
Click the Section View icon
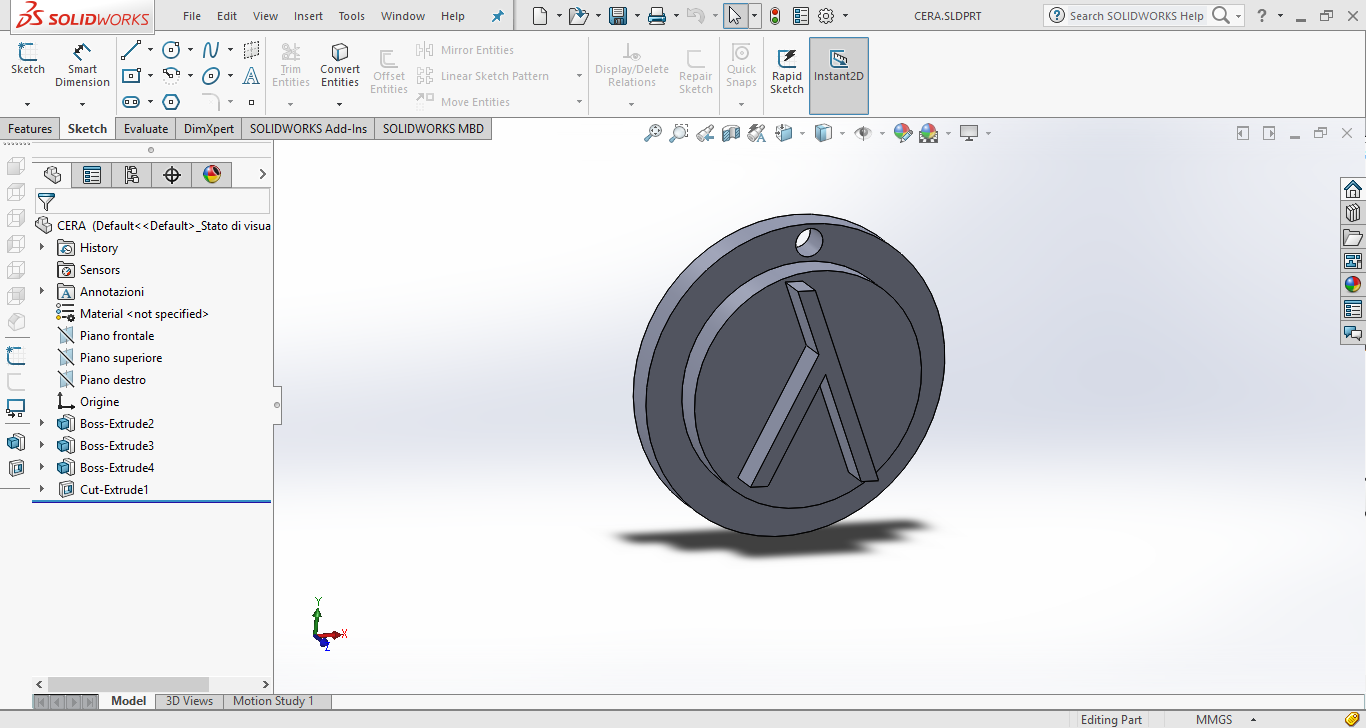(x=731, y=133)
